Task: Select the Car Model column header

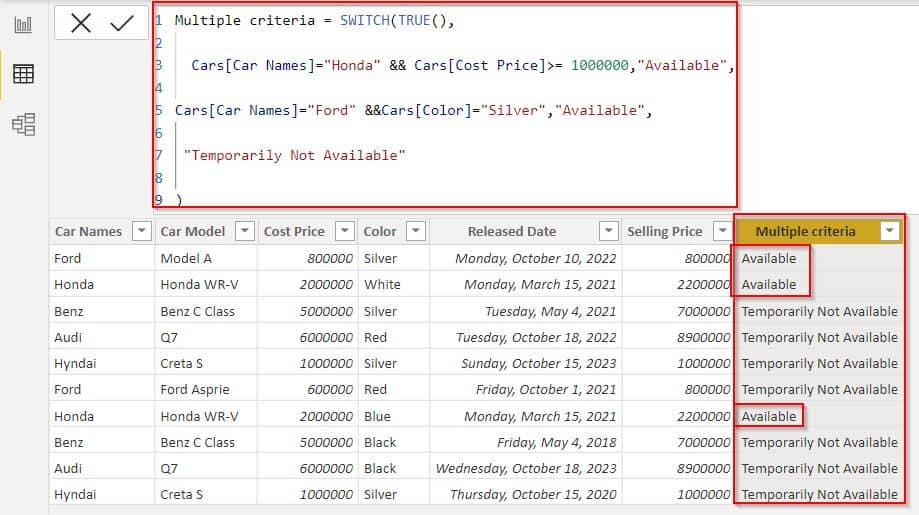Action: click(x=192, y=231)
